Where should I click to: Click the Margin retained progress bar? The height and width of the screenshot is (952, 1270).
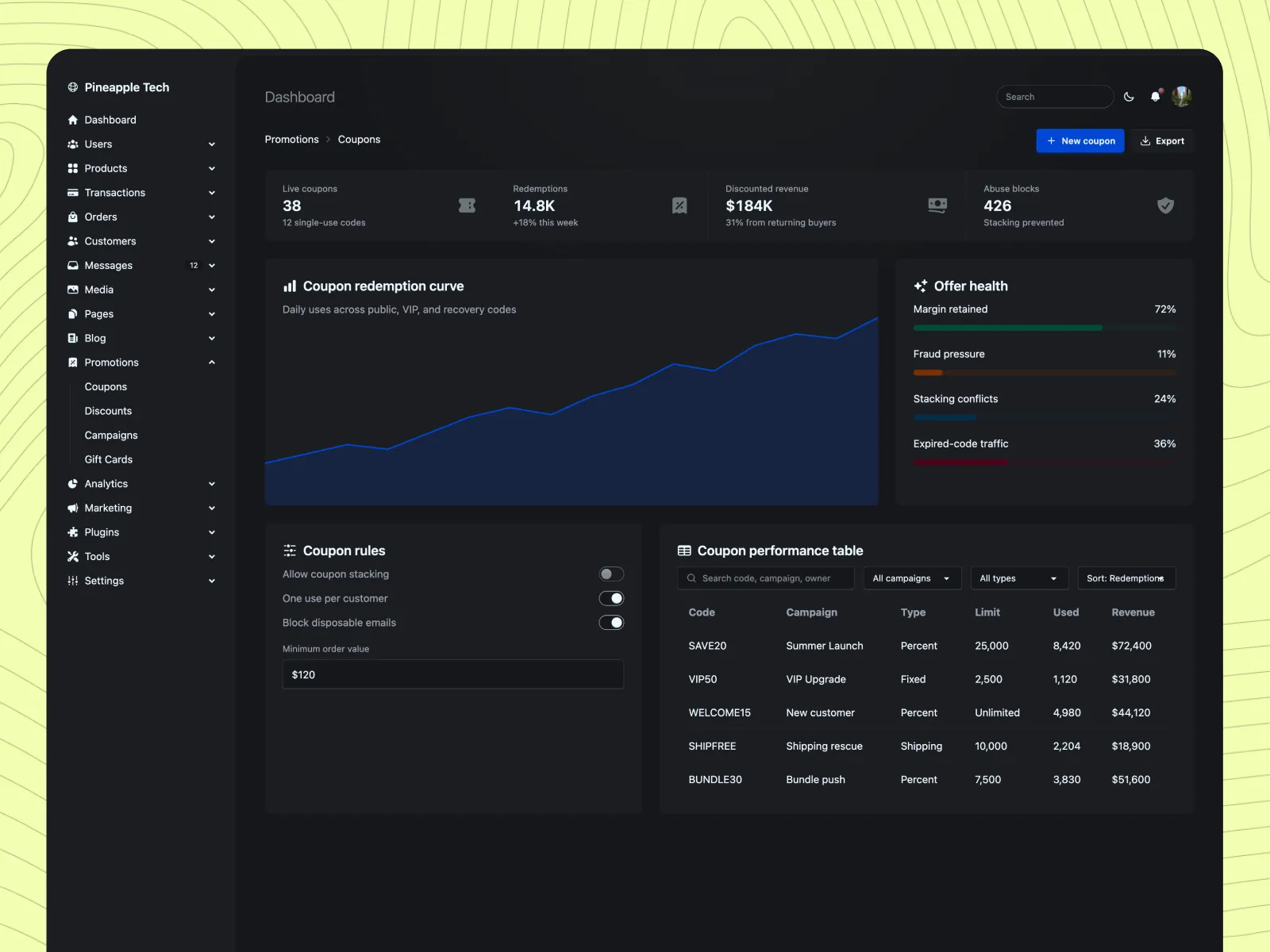(1045, 328)
